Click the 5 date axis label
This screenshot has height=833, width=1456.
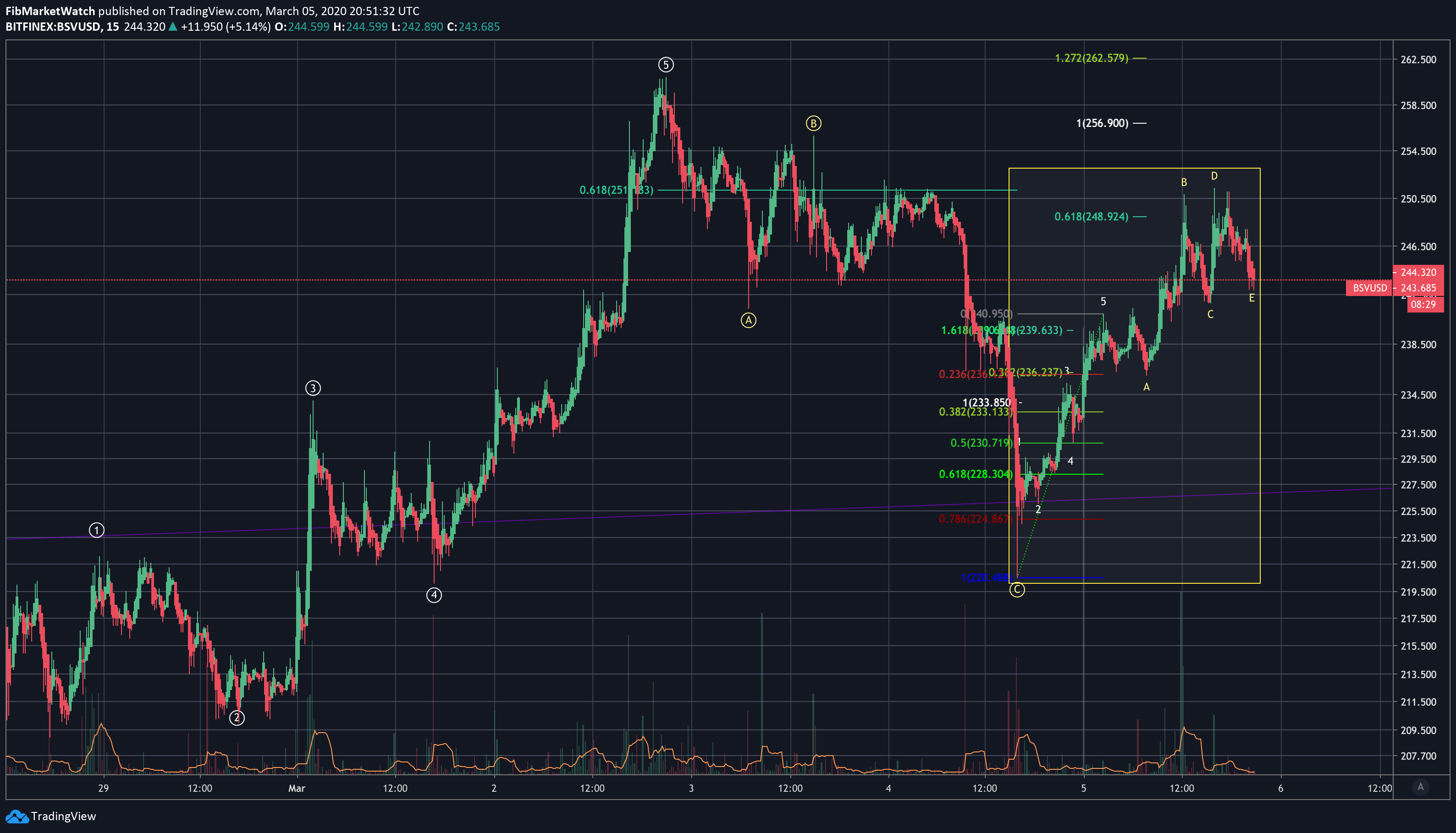(1083, 789)
